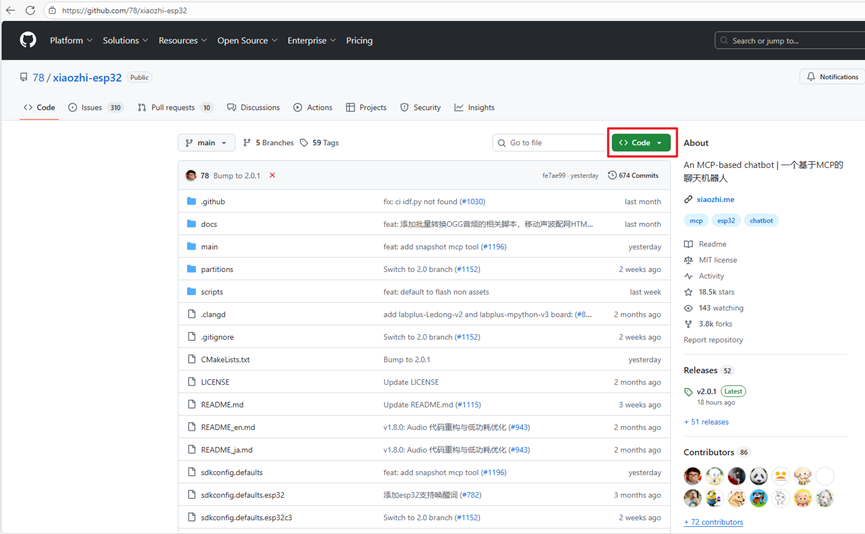Click the link icon beside xiaozhi.me
This screenshot has width=865, height=534.
point(688,199)
